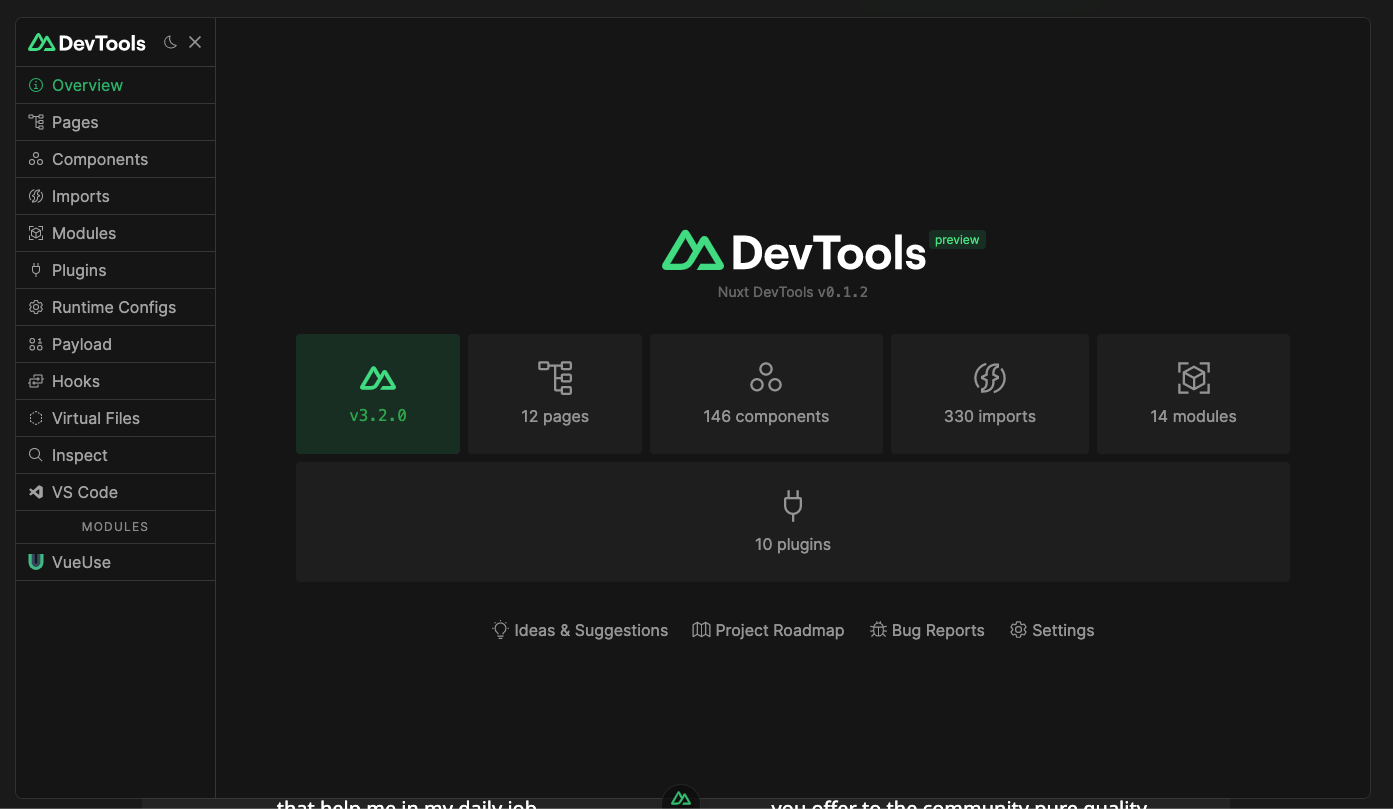Click the Nuxt logo on the v3.2.0 card
The height and width of the screenshot is (809, 1393).
pos(378,378)
